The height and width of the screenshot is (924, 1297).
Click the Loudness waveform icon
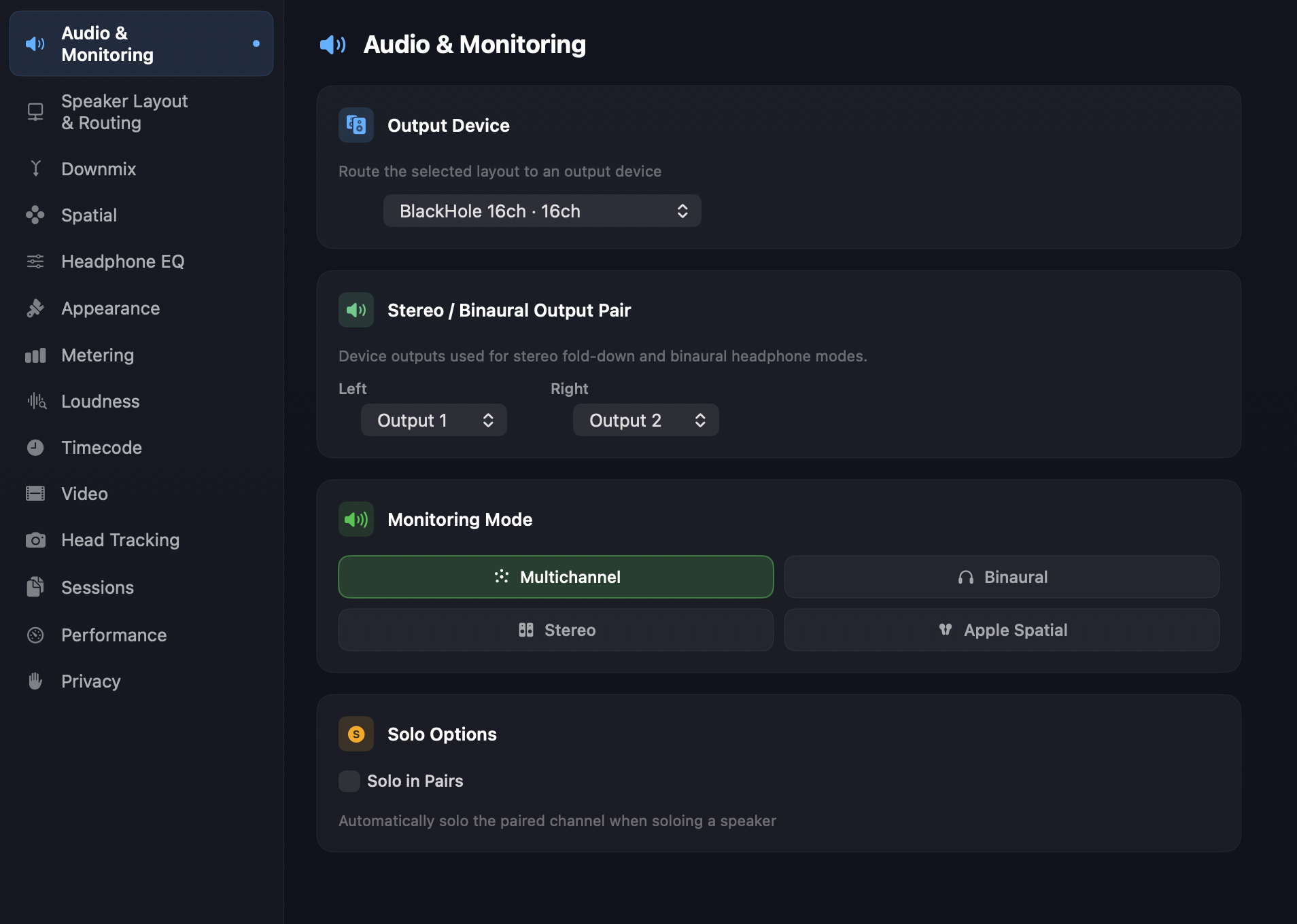pyautogui.click(x=37, y=401)
